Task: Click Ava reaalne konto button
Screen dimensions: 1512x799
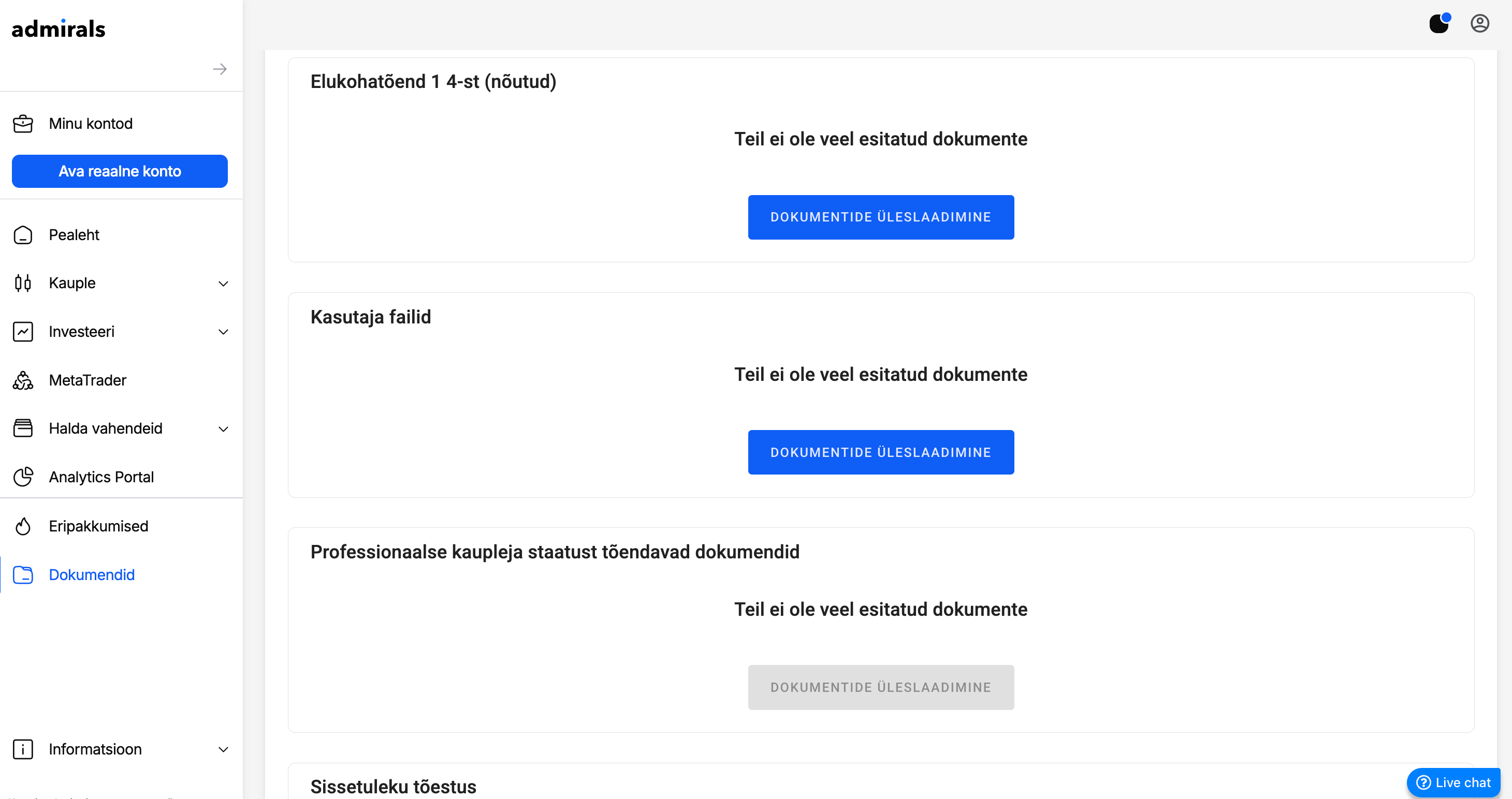Action: point(120,171)
